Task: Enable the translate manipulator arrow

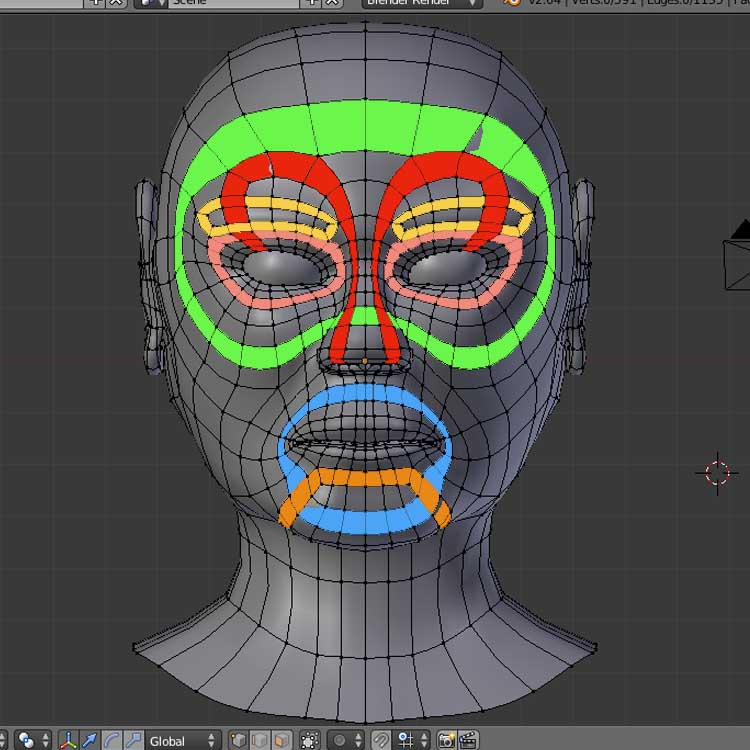Action: 89,740
